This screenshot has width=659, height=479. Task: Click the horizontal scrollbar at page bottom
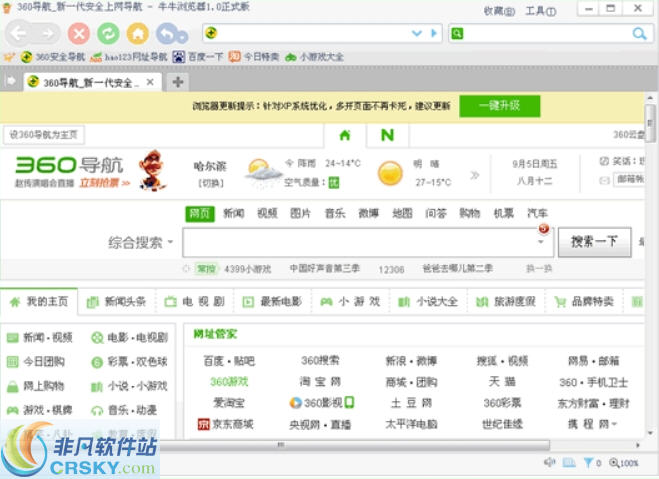click(353, 445)
